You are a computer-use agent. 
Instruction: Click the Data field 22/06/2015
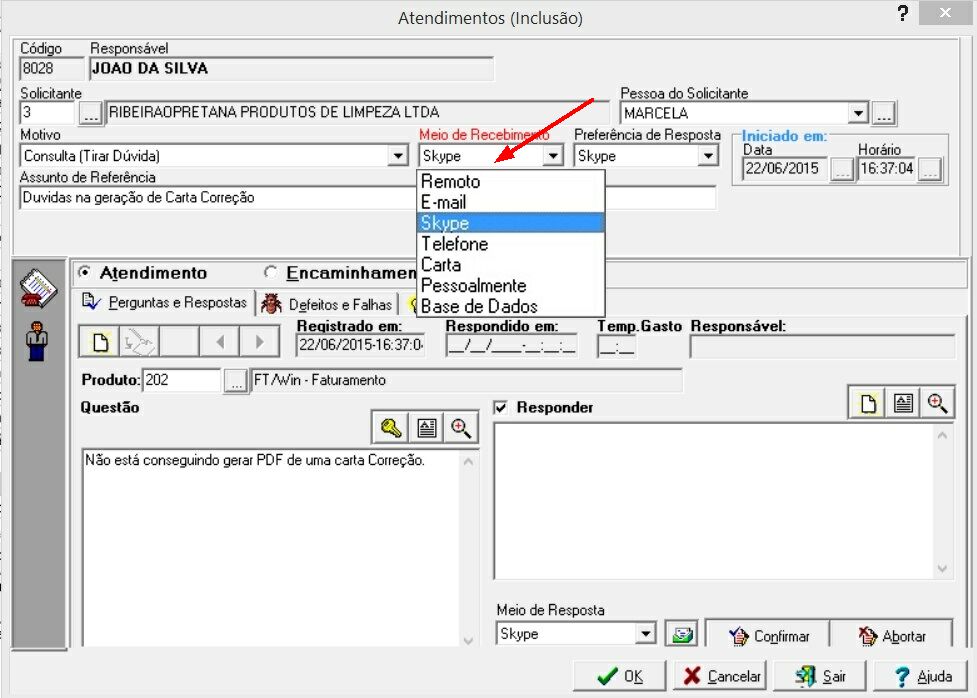(x=785, y=168)
